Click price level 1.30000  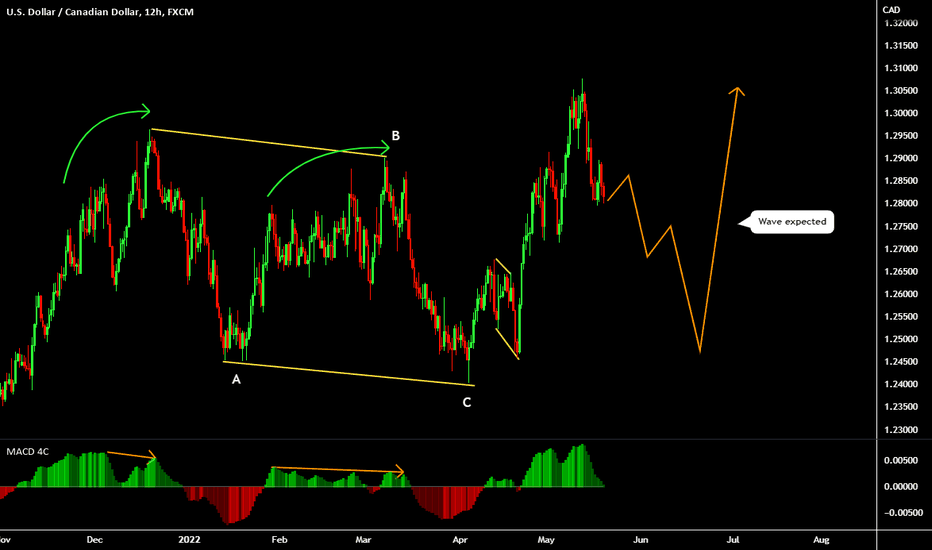(900, 114)
